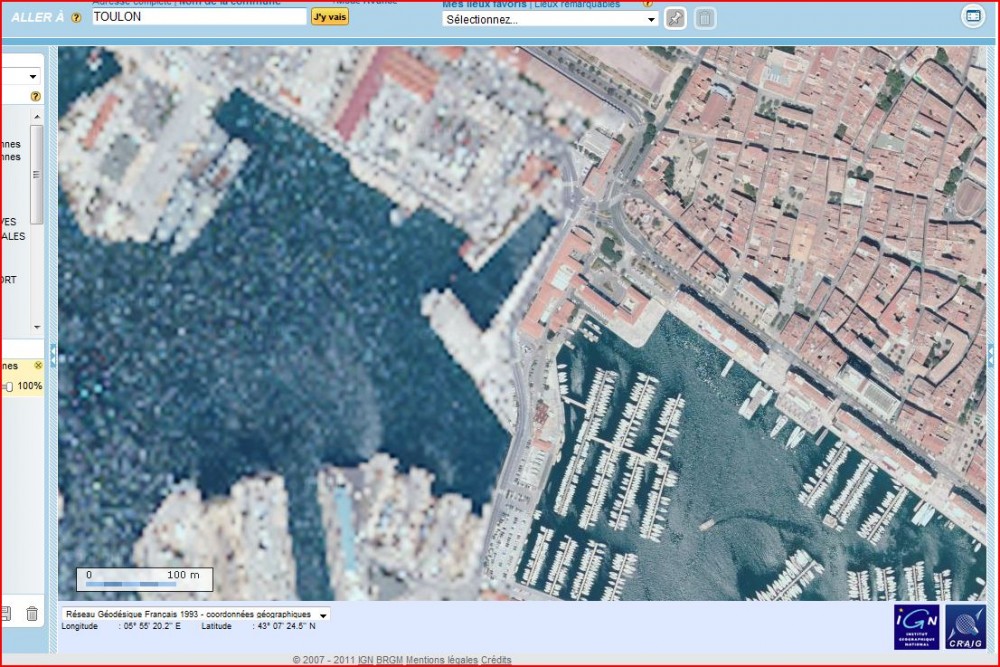Click the layer list scrollbar thumb
This screenshot has height=667, width=1000.
[37, 174]
